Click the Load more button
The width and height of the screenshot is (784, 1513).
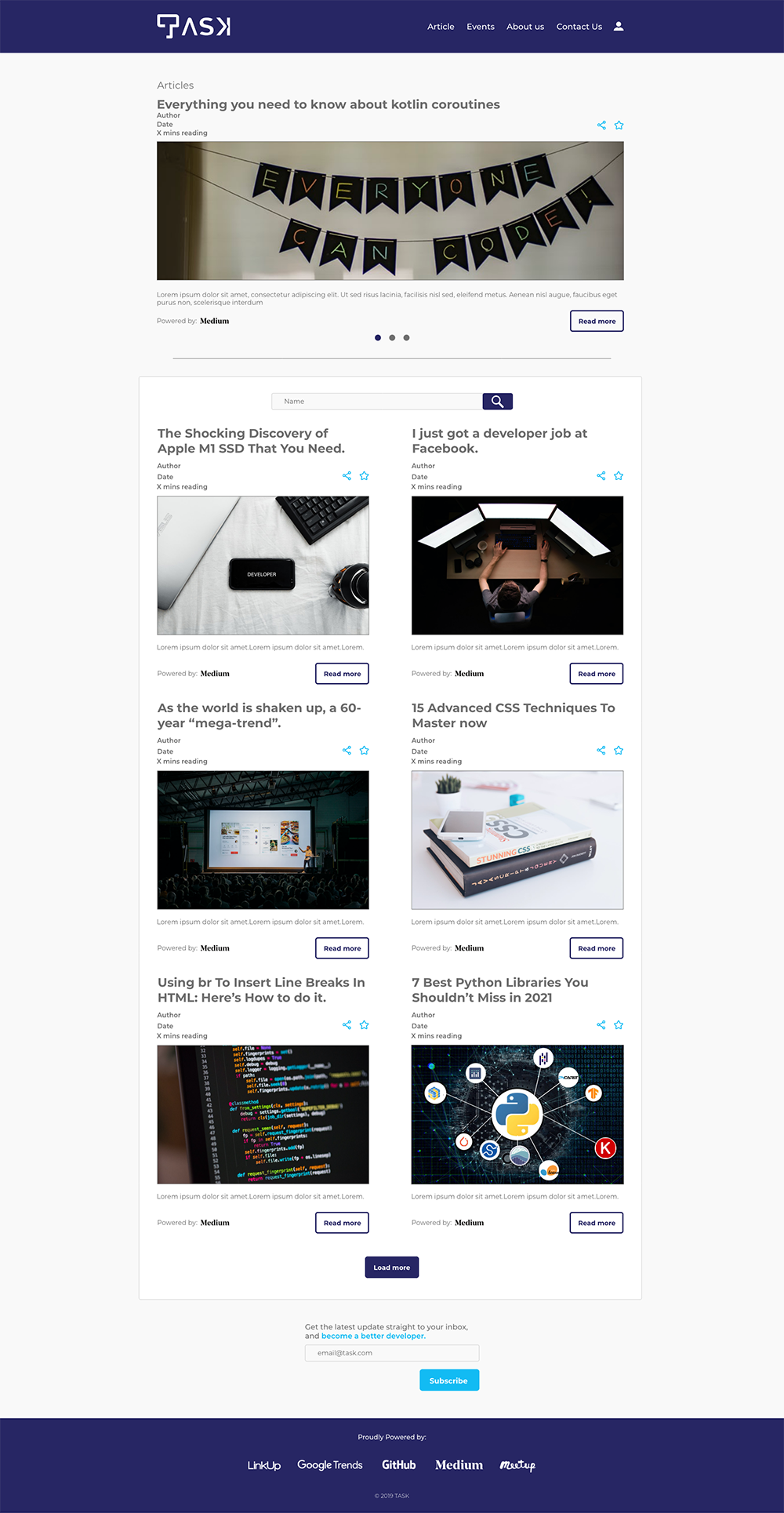pyautogui.click(x=392, y=1268)
